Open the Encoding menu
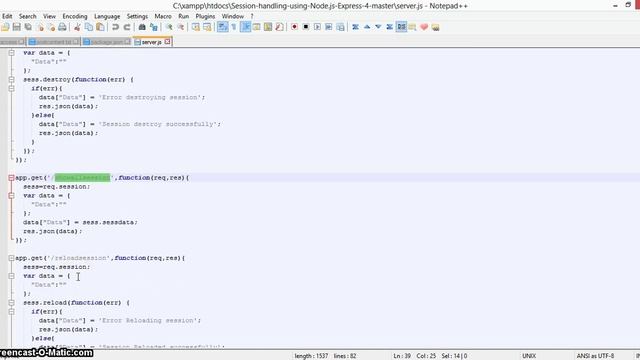Viewport: 640px width, 360px height. pos(75,16)
